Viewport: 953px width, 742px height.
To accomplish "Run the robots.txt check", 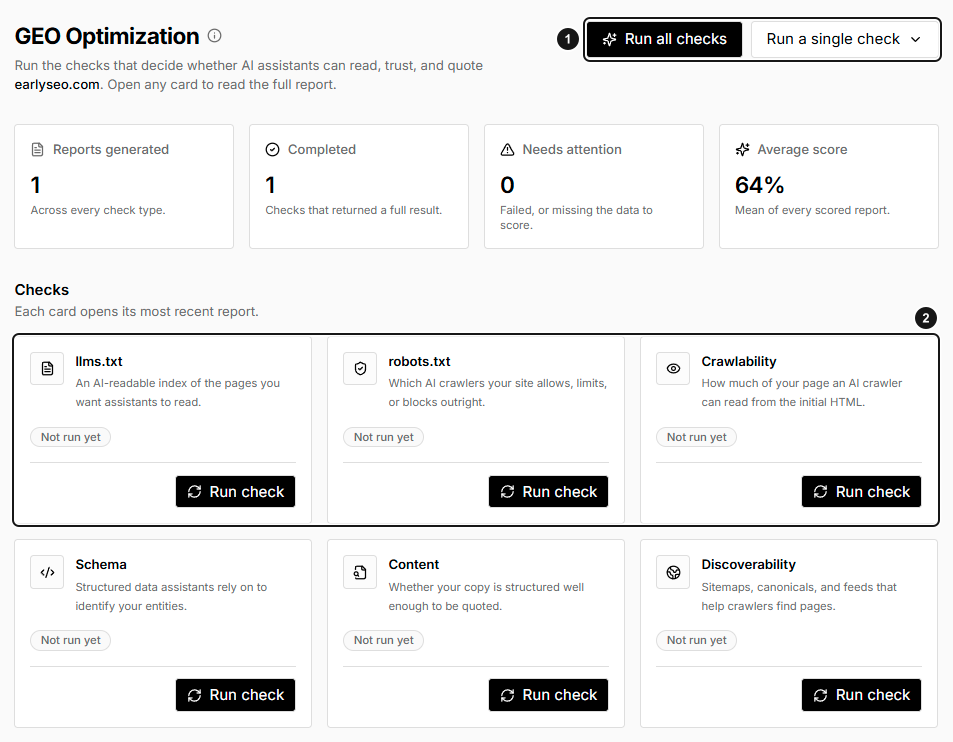I will tap(548, 492).
